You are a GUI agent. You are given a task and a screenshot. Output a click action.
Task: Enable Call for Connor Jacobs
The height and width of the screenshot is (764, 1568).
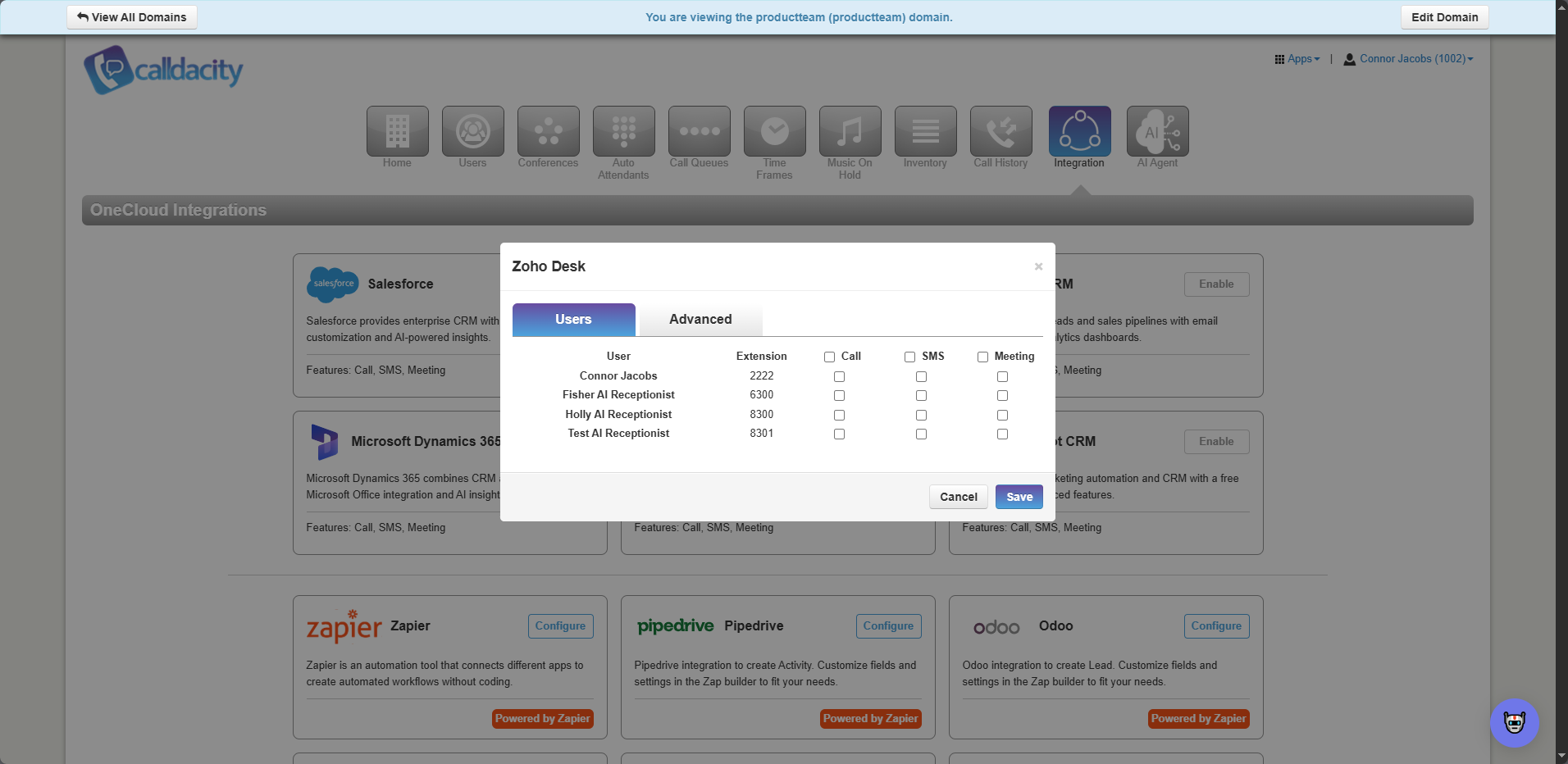pyautogui.click(x=839, y=377)
